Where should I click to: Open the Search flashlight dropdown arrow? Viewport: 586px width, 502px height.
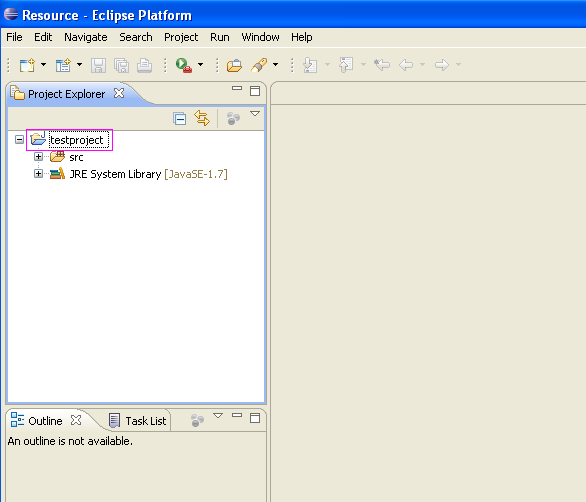(x=275, y=65)
